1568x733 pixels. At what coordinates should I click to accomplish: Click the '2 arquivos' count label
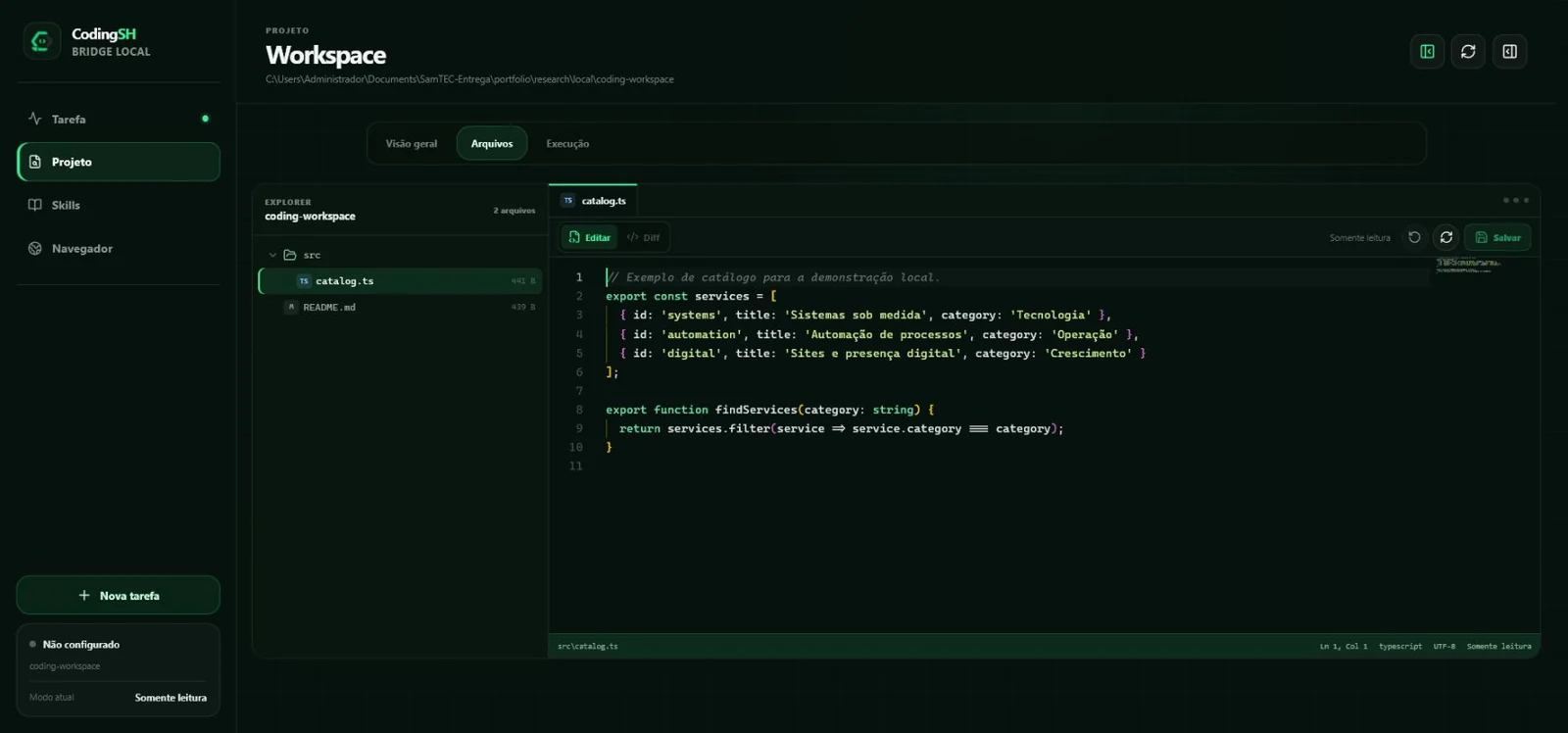tap(514, 211)
